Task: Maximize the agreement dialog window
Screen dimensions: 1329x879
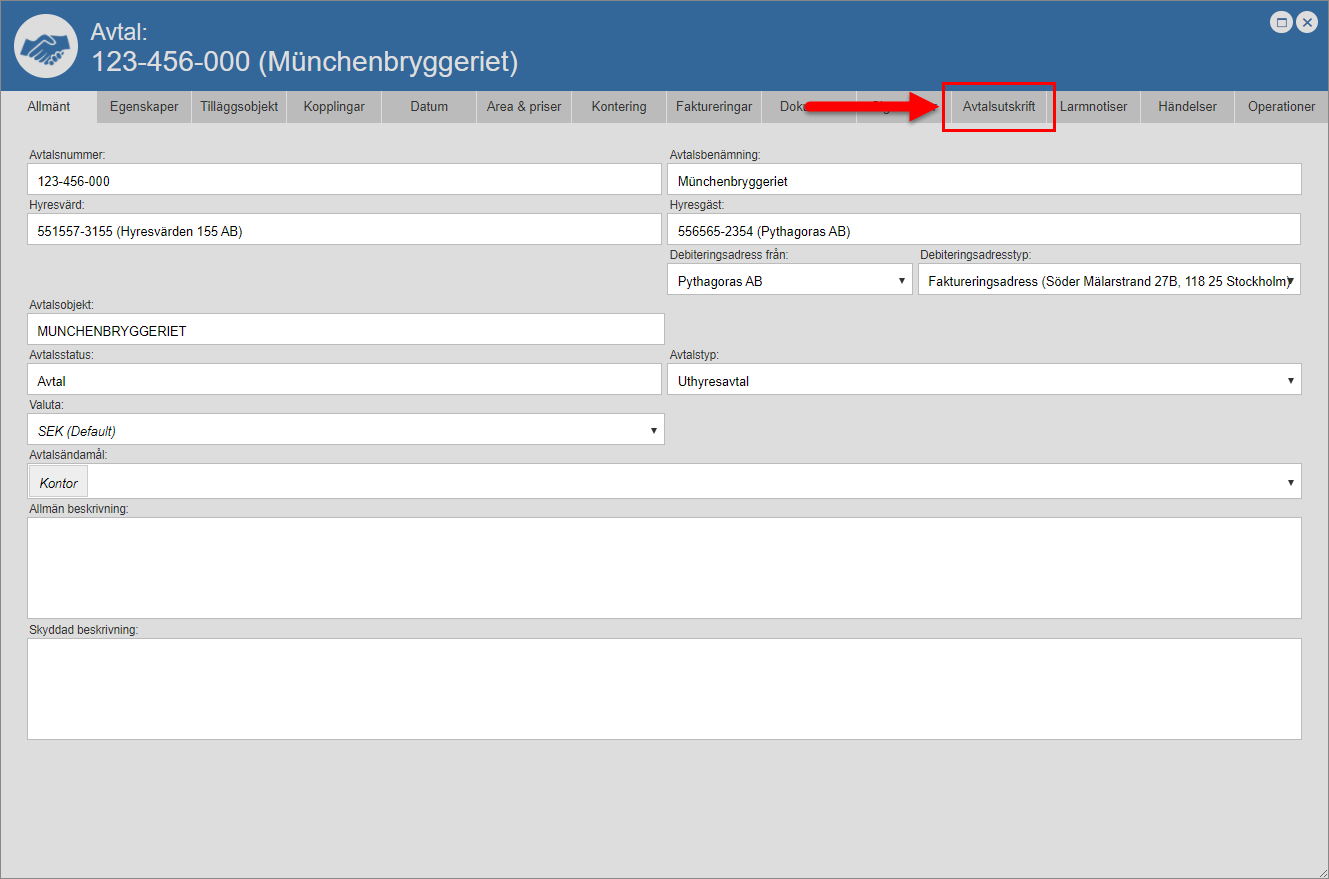Action: [1281, 22]
